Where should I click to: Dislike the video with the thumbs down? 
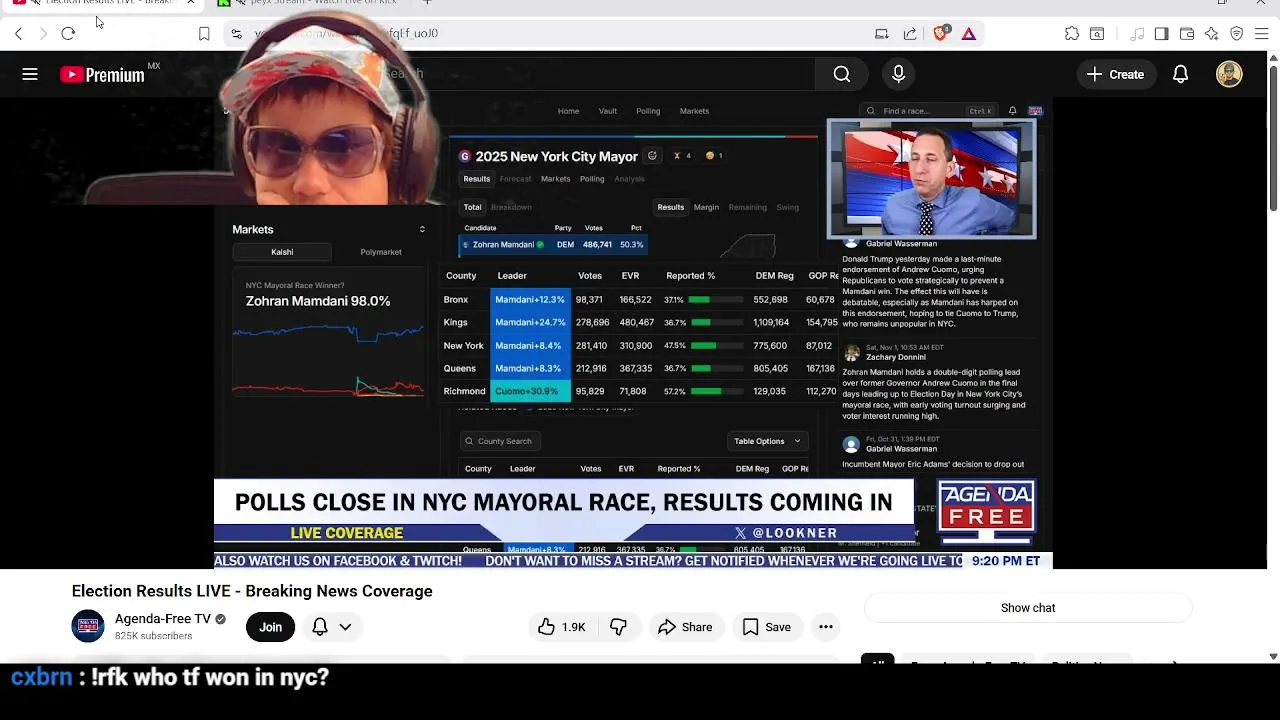click(619, 627)
